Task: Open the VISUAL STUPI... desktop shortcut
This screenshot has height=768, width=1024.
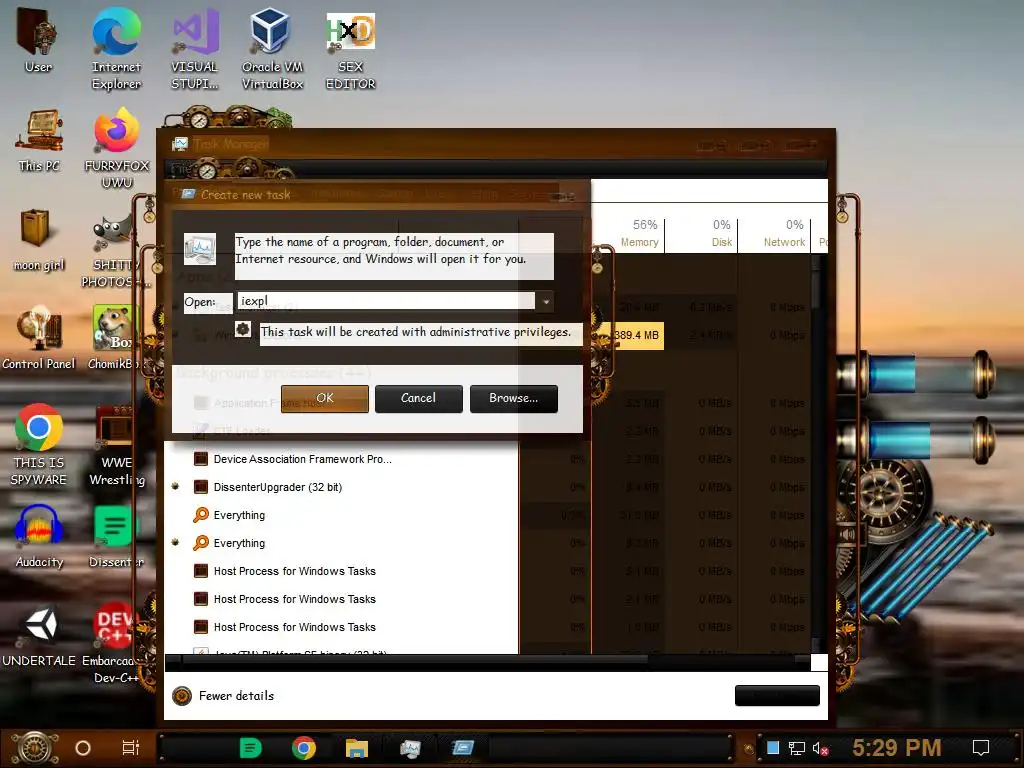Action: tap(195, 48)
